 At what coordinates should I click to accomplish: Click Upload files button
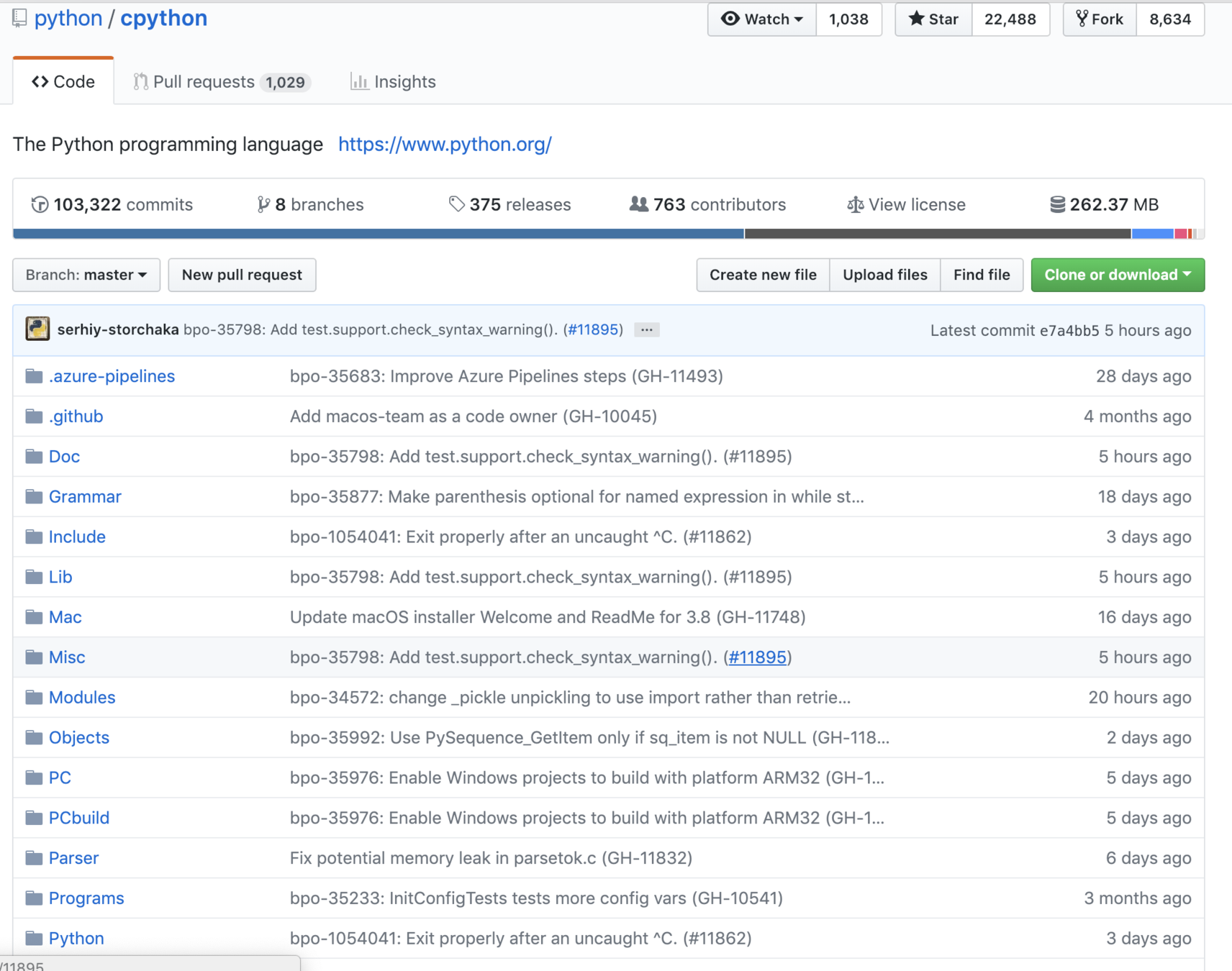pos(885,275)
